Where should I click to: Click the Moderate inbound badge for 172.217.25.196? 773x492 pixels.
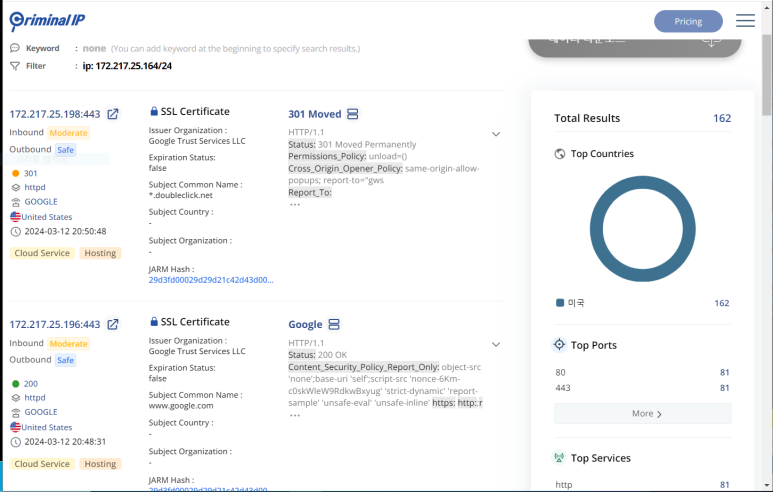click(69, 343)
